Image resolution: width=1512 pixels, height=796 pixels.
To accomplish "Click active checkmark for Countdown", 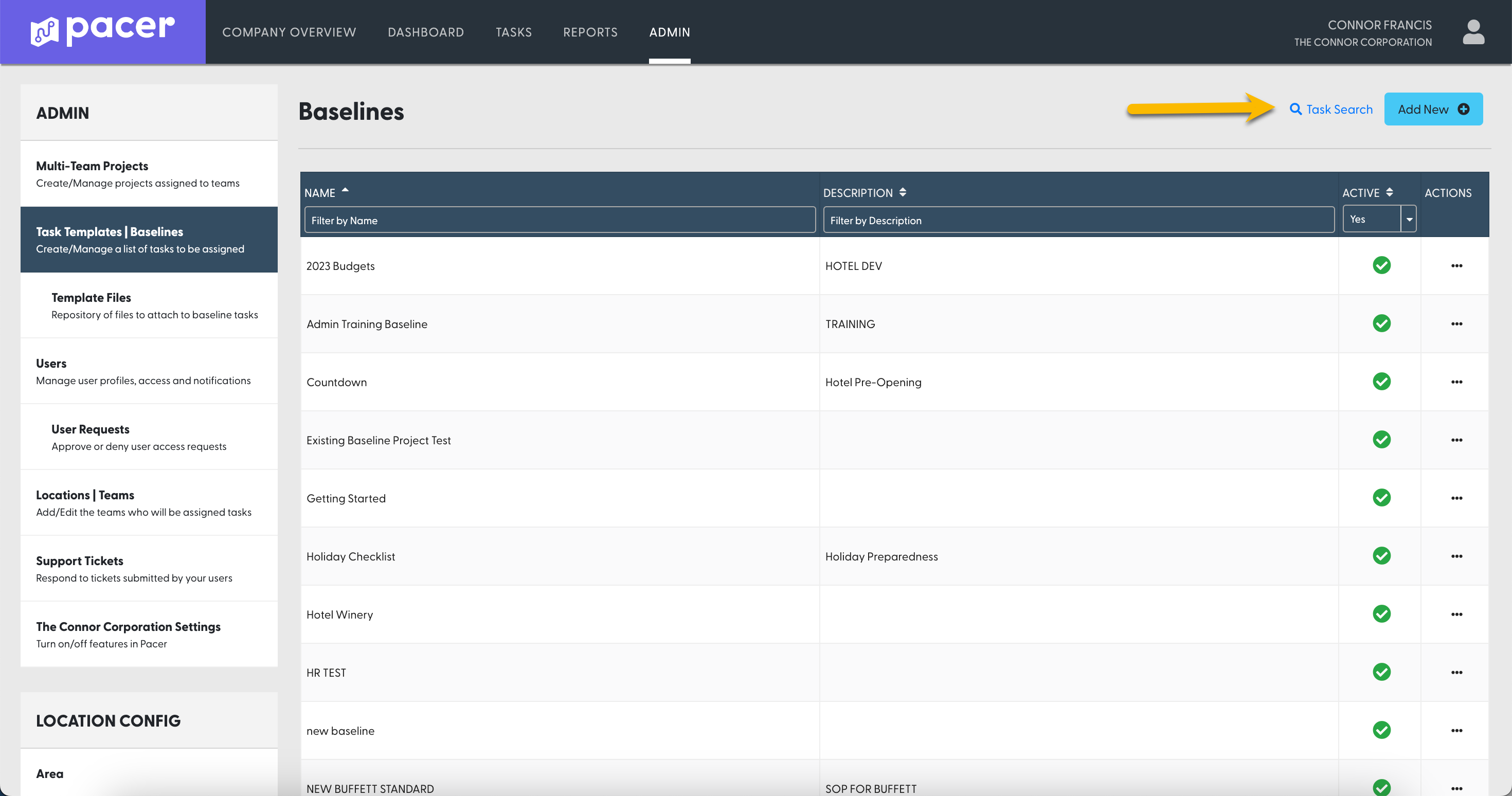I will [1382, 382].
